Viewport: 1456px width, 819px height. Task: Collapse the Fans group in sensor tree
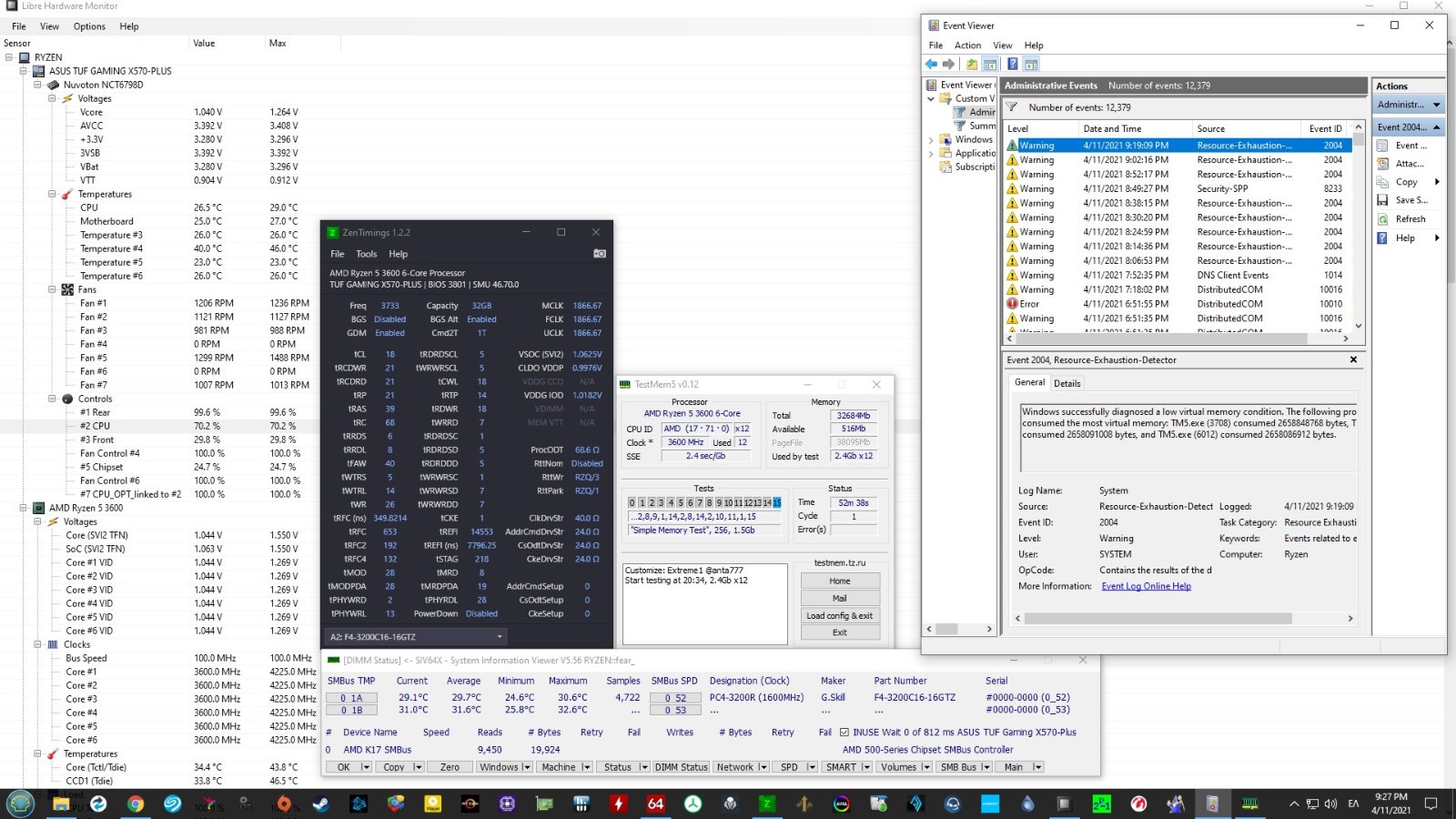point(53,289)
